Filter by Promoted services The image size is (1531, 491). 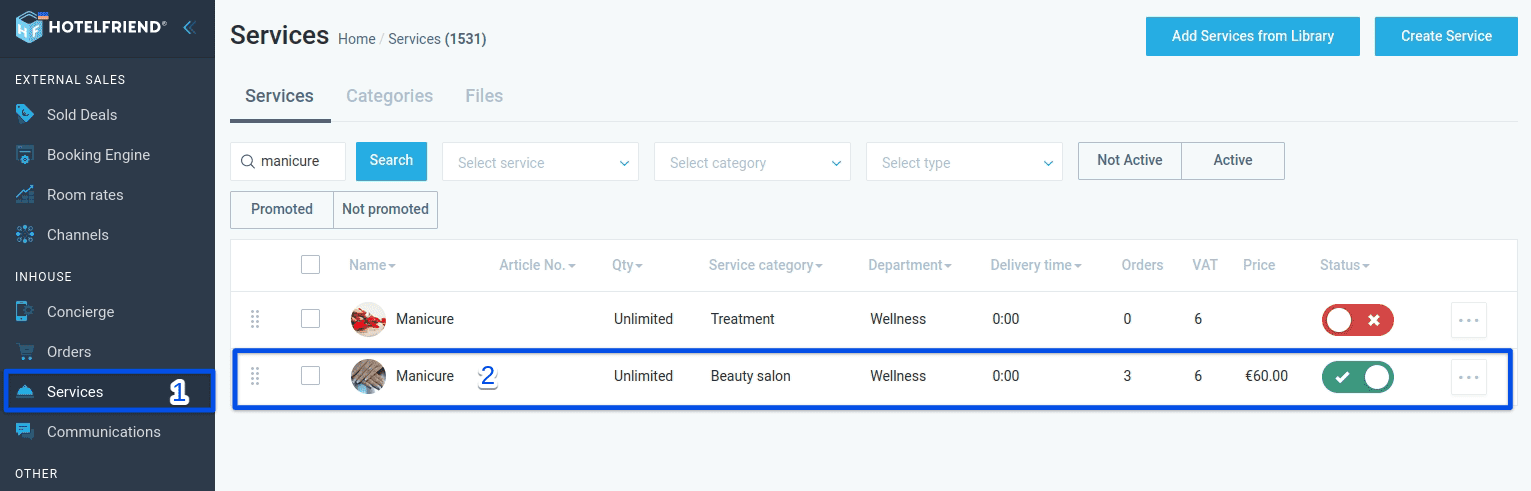pyautogui.click(x=282, y=210)
